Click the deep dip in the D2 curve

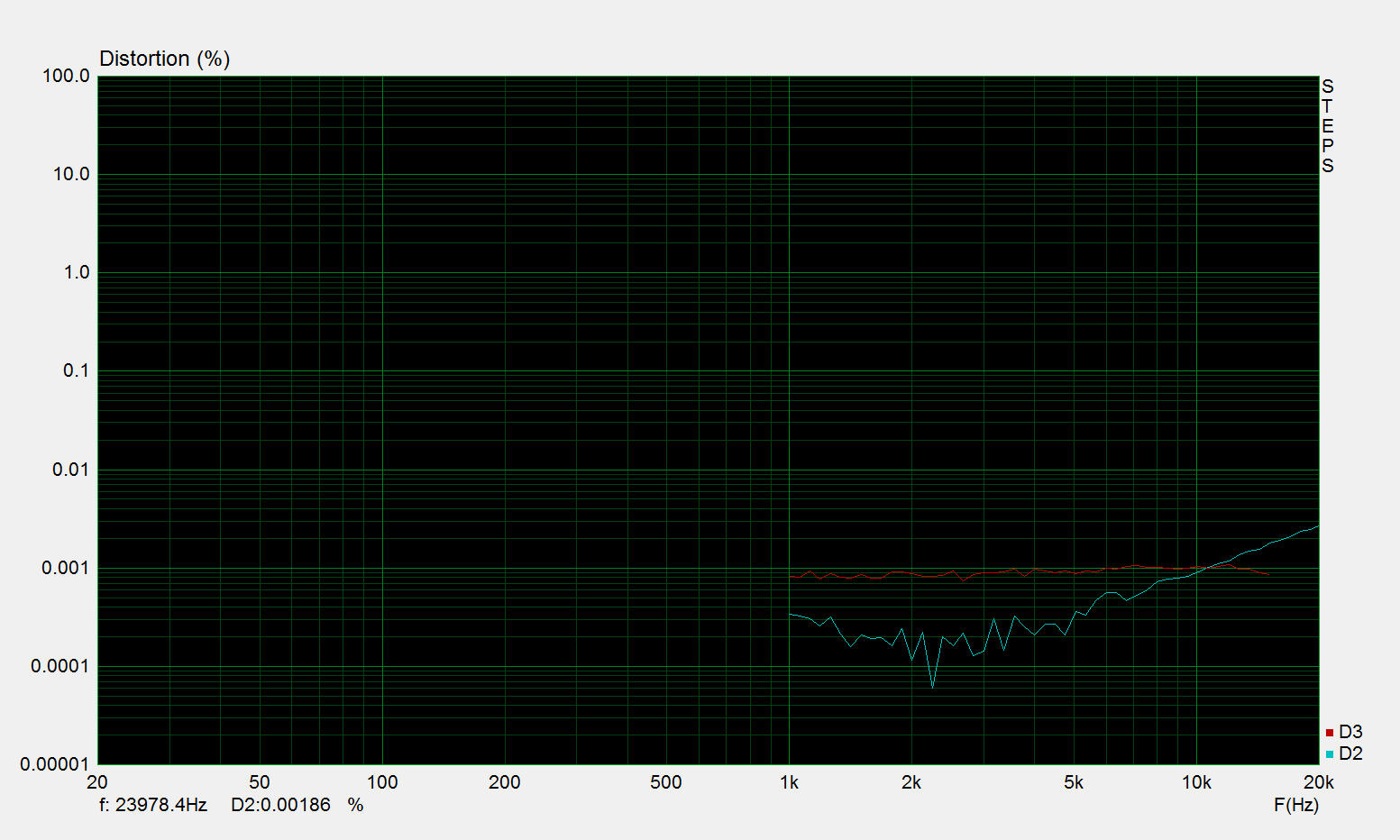[x=932, y=687]
